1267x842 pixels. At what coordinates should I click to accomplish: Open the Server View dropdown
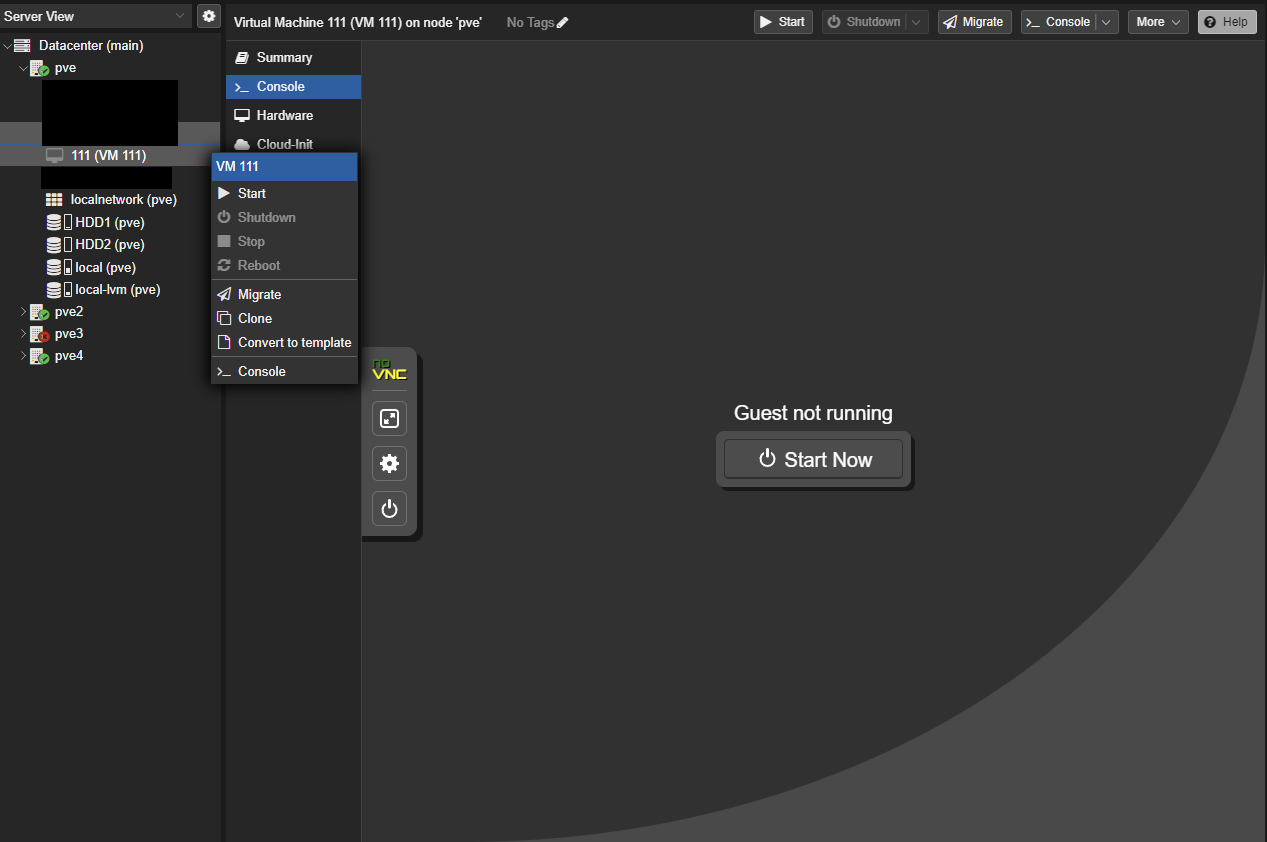click(x=180, y=16)
